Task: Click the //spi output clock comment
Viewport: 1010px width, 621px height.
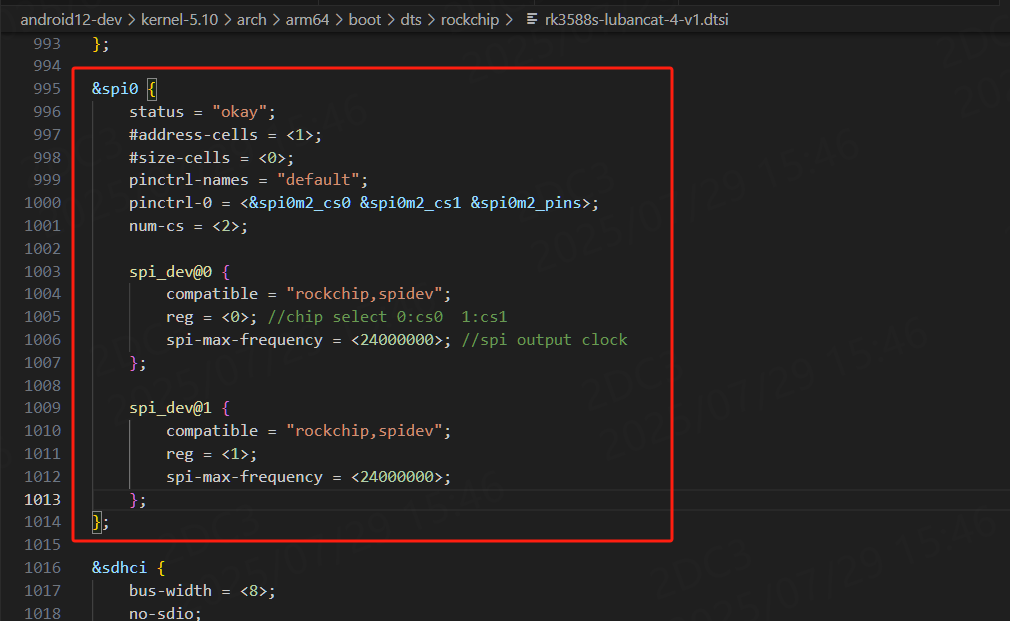Action: (x=544, y=340)
